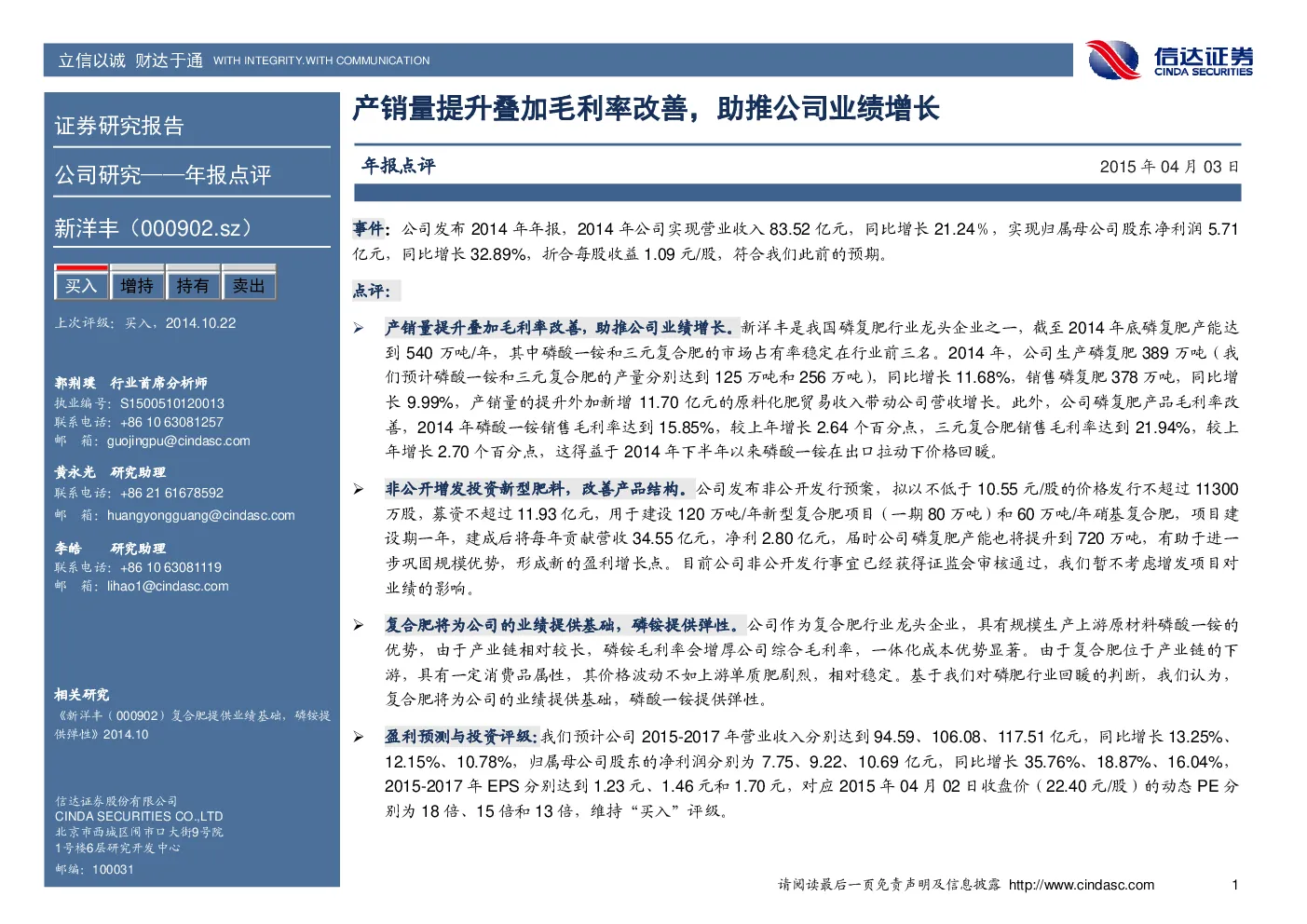Click the 相关研究 heading
Screen dimensions: 1307x924
pyautogui.click(x=82, y=695)
